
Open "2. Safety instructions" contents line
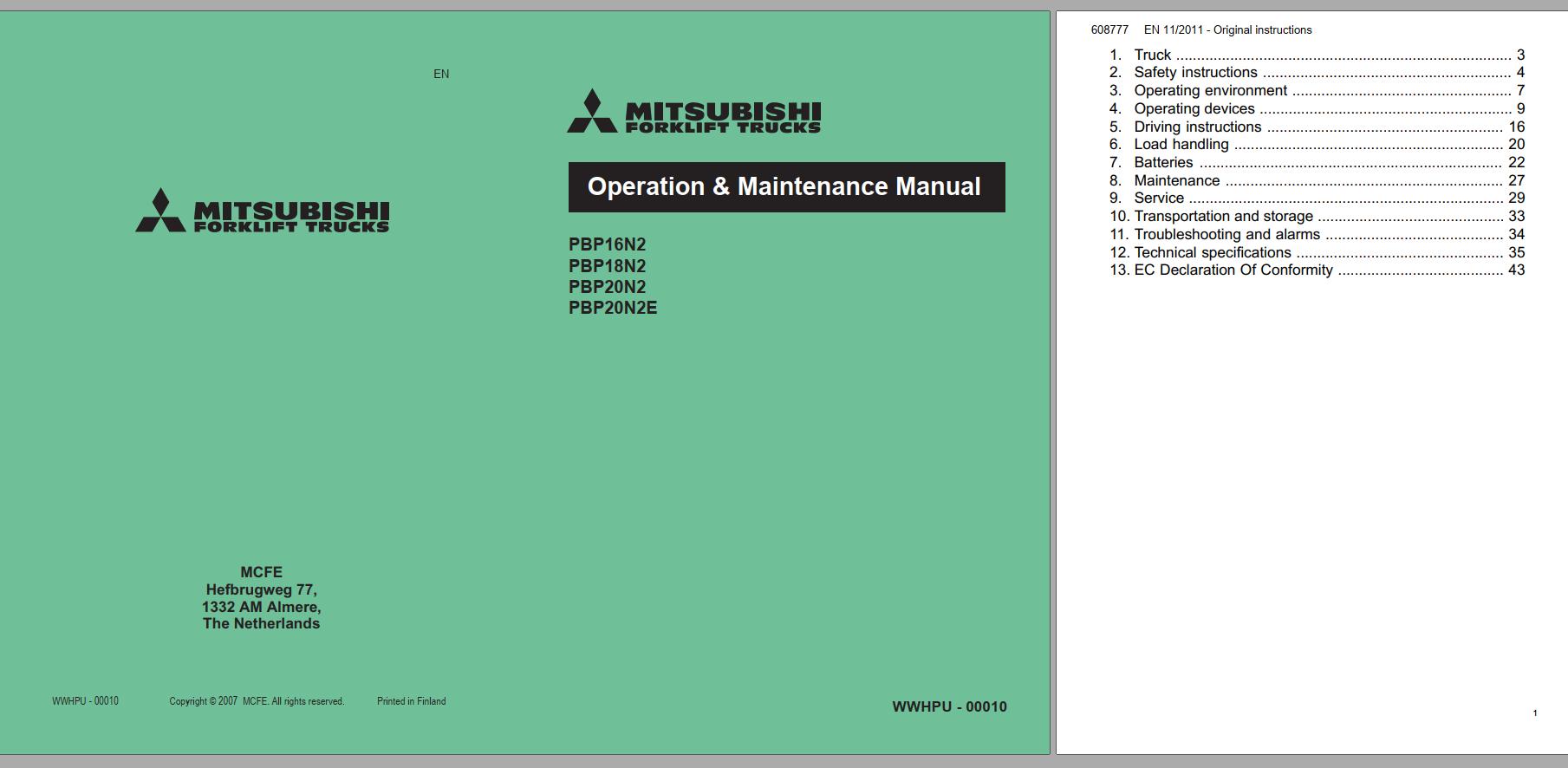(x=1317, y=73)
